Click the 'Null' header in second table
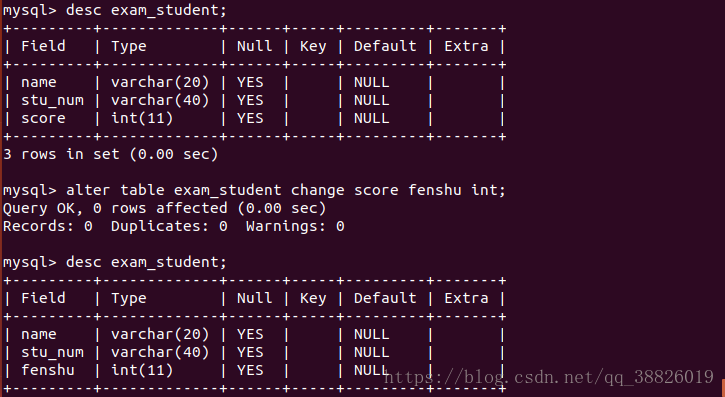 254,298
